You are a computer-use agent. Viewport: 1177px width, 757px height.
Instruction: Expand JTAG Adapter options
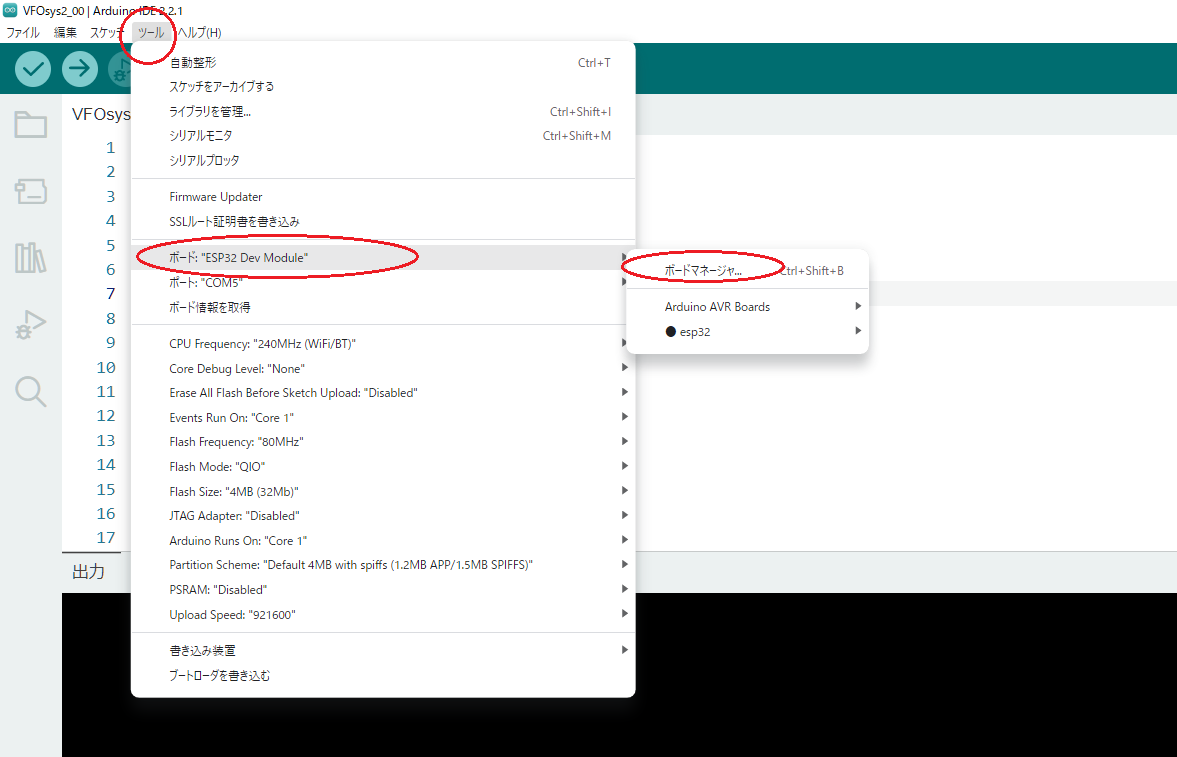(x=383, y=516)
